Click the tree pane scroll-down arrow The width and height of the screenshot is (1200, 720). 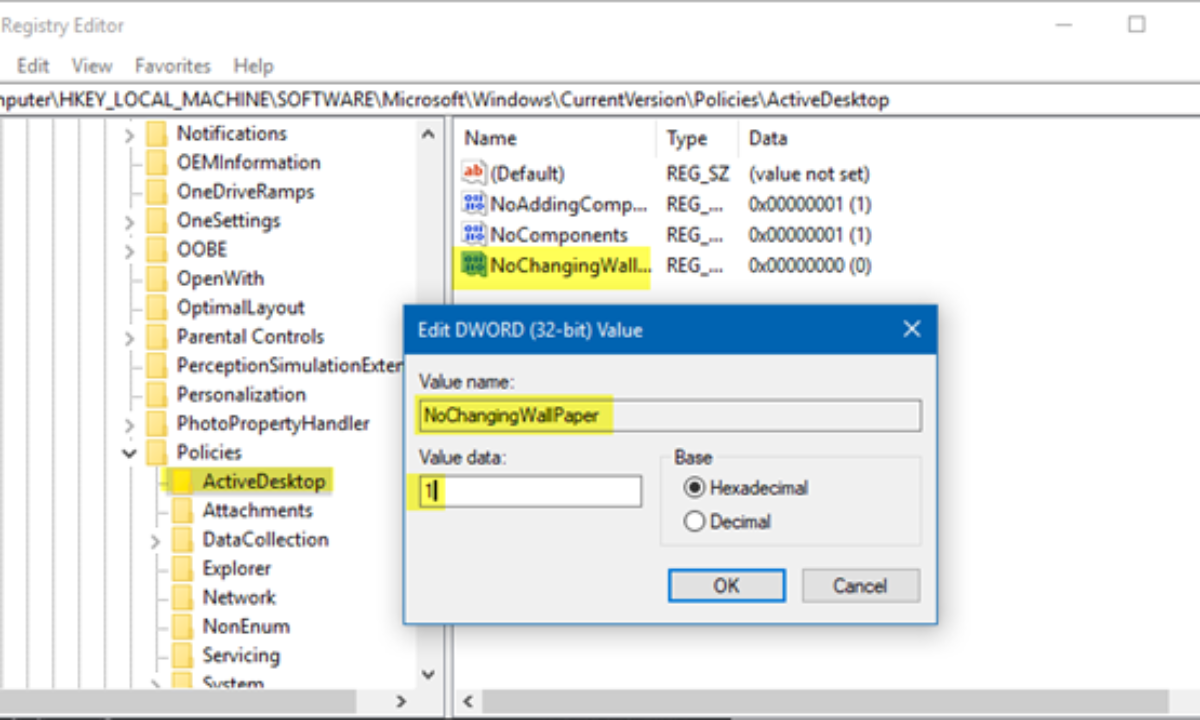point(428,675)
